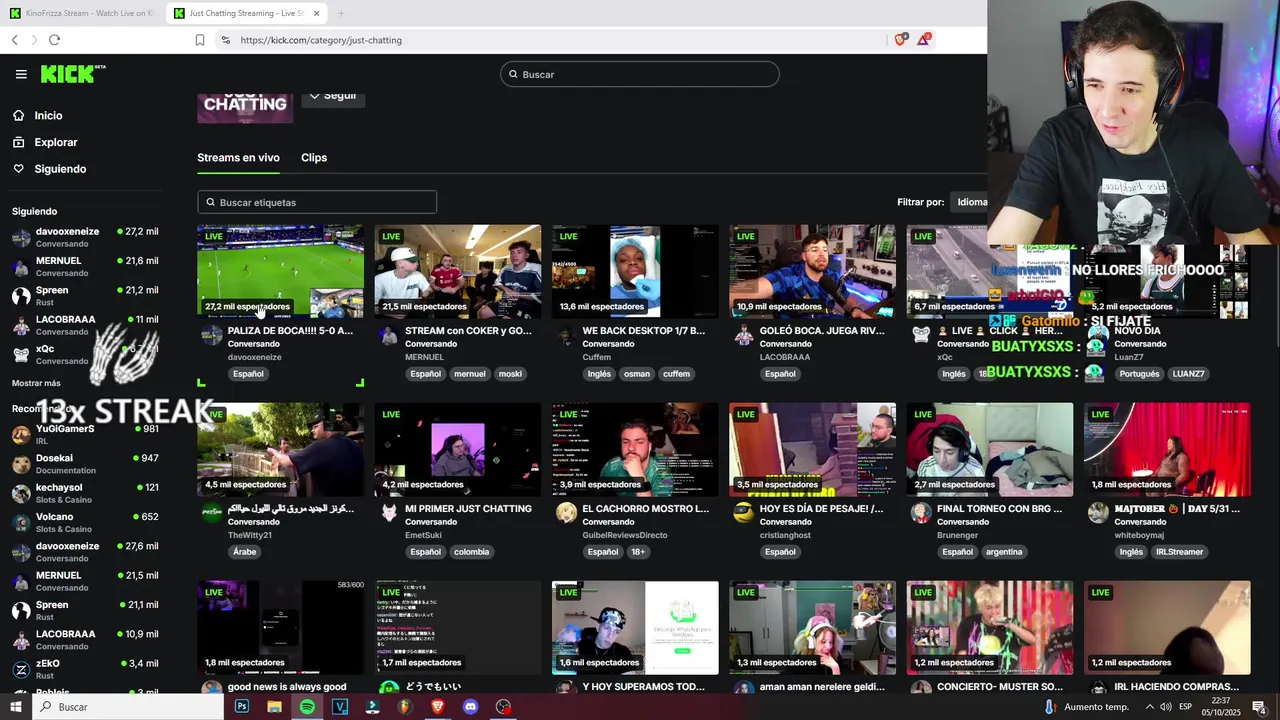
Task: Open EmetSuki avatar beside MI PRIMER
Action: 389,513
